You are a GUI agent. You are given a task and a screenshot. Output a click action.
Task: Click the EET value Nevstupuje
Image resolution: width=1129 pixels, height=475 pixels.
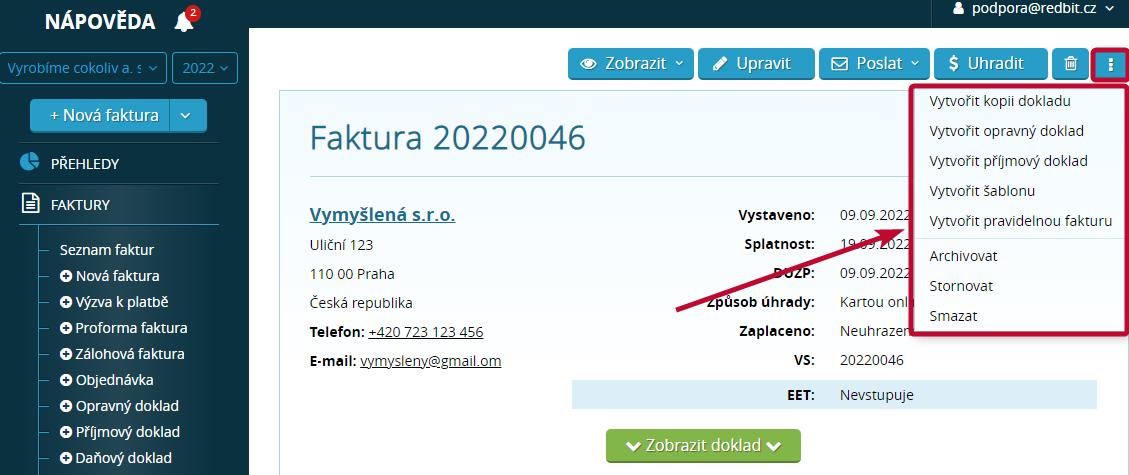(876, 395)
